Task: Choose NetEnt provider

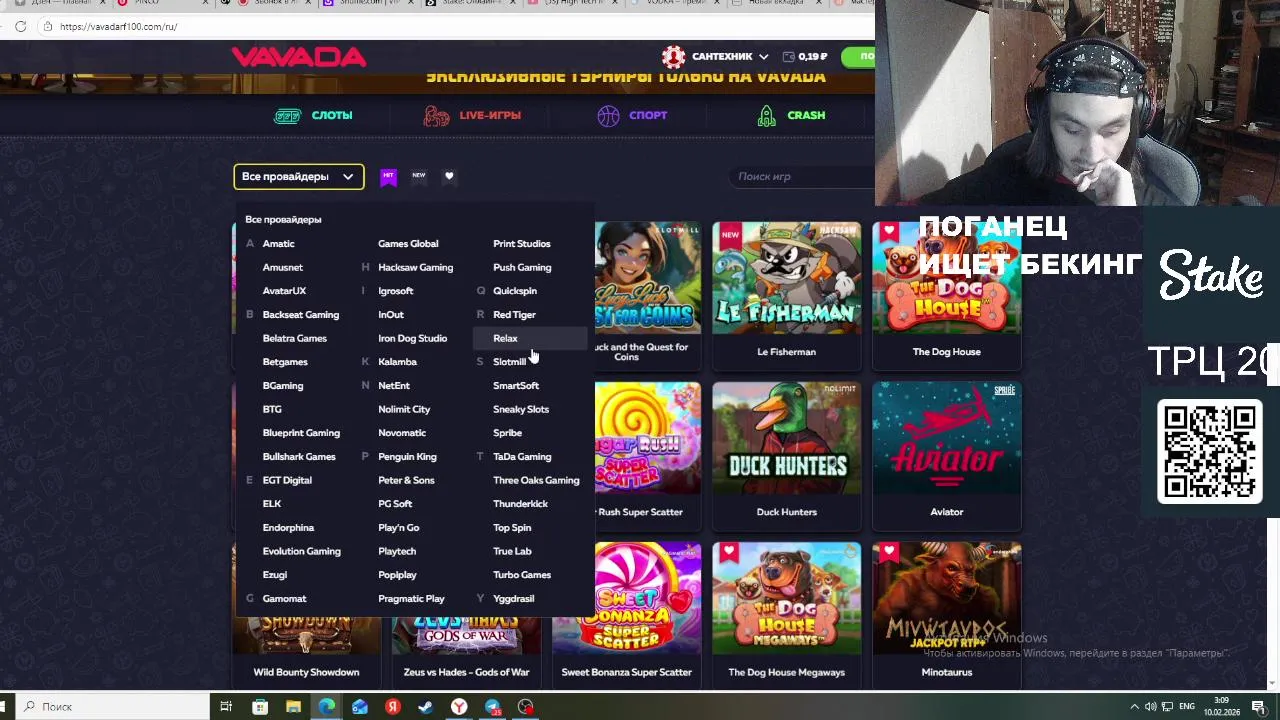Action: point(394,386)
